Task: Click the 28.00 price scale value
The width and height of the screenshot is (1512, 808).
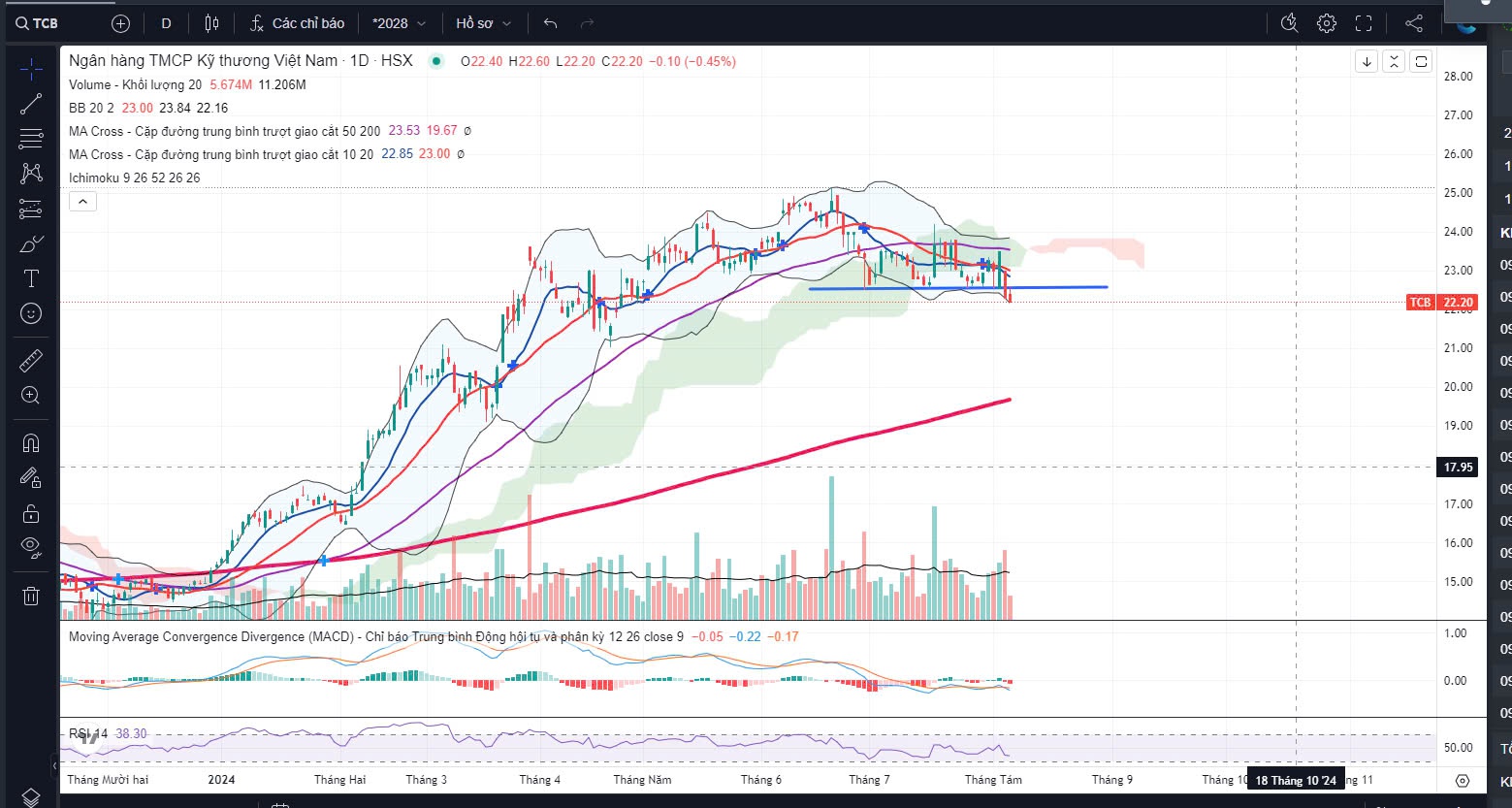Action: tap(1458, 76)
